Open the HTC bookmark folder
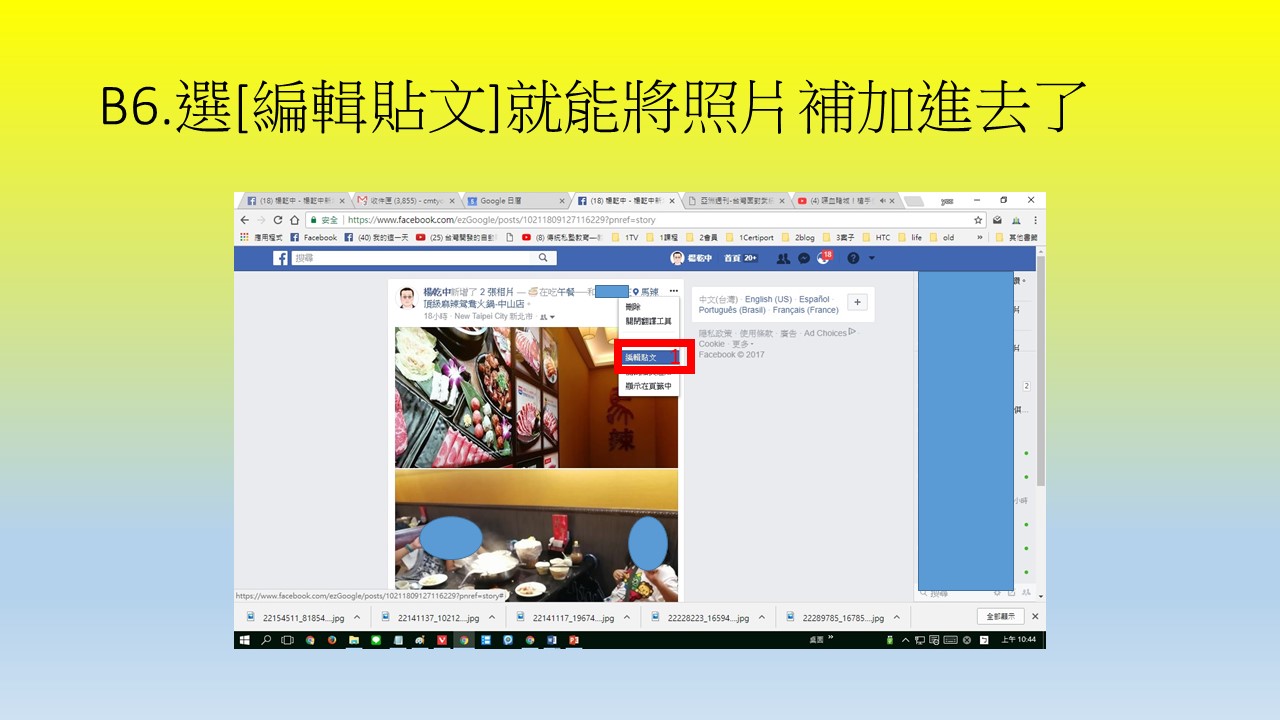This screenshot has height=720, width=1280. [876, 238]
